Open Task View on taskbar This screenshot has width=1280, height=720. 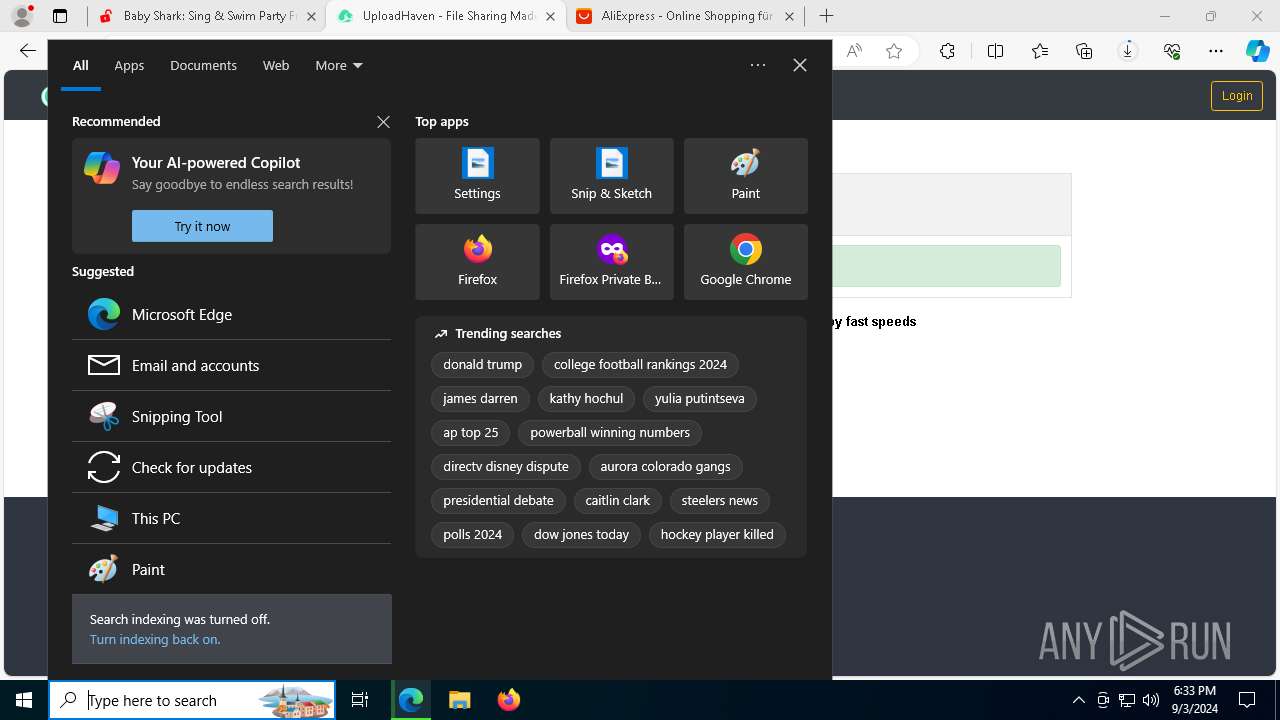[x=360, y=700]
